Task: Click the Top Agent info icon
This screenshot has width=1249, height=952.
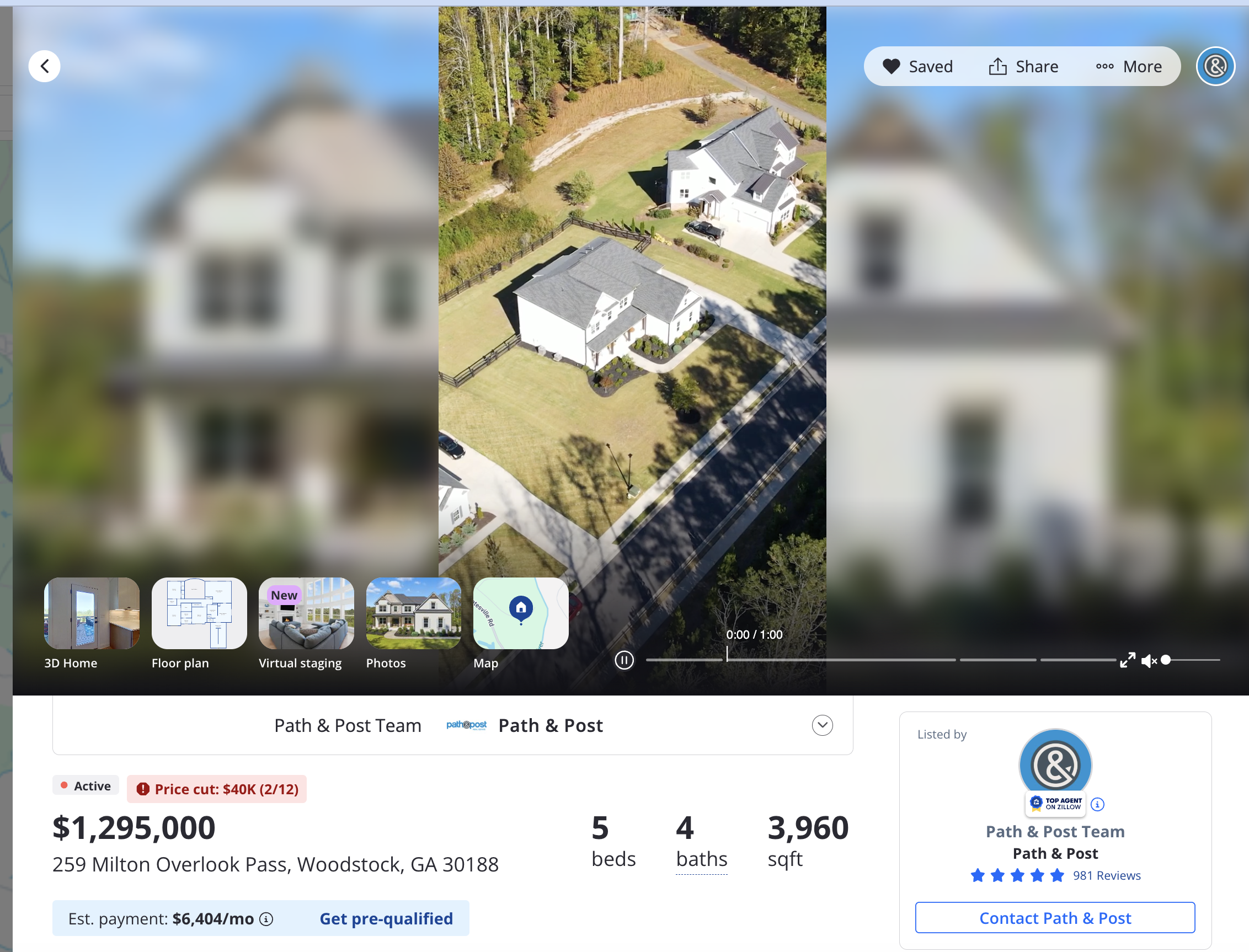Action: coord(1097,804)
